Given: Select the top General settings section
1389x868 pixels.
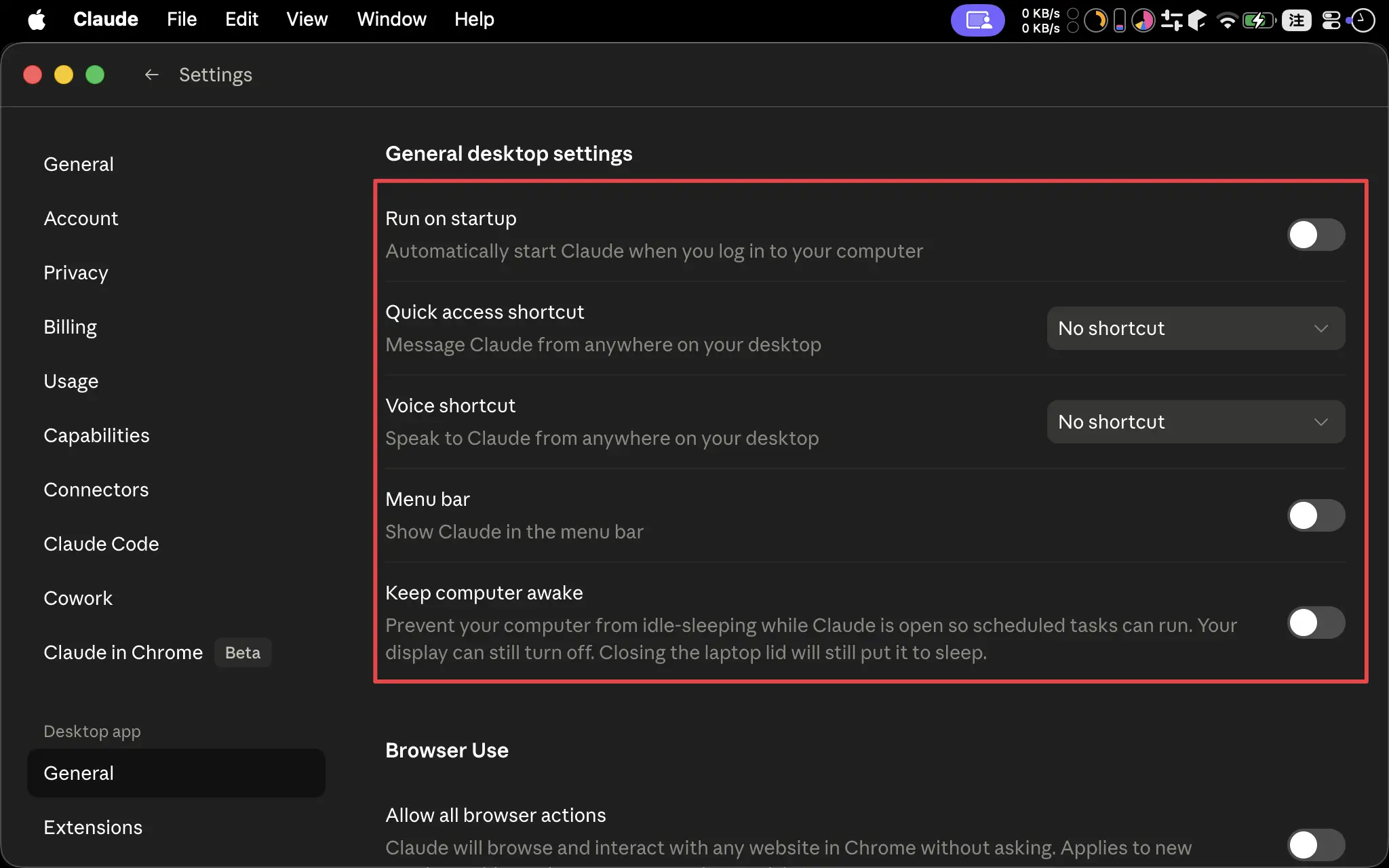Looking at the screenshot, I should tap(79, 164).
